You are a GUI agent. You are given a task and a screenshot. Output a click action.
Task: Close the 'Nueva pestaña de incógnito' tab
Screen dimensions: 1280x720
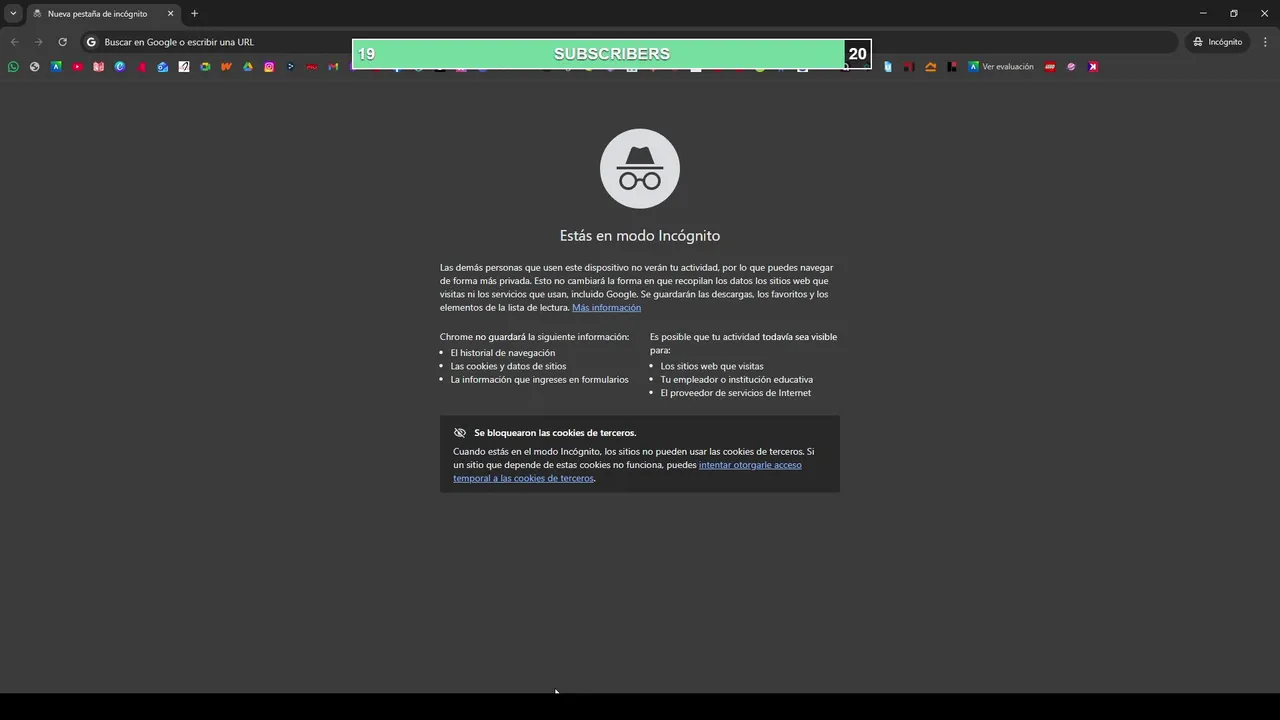tap(170, 13)
